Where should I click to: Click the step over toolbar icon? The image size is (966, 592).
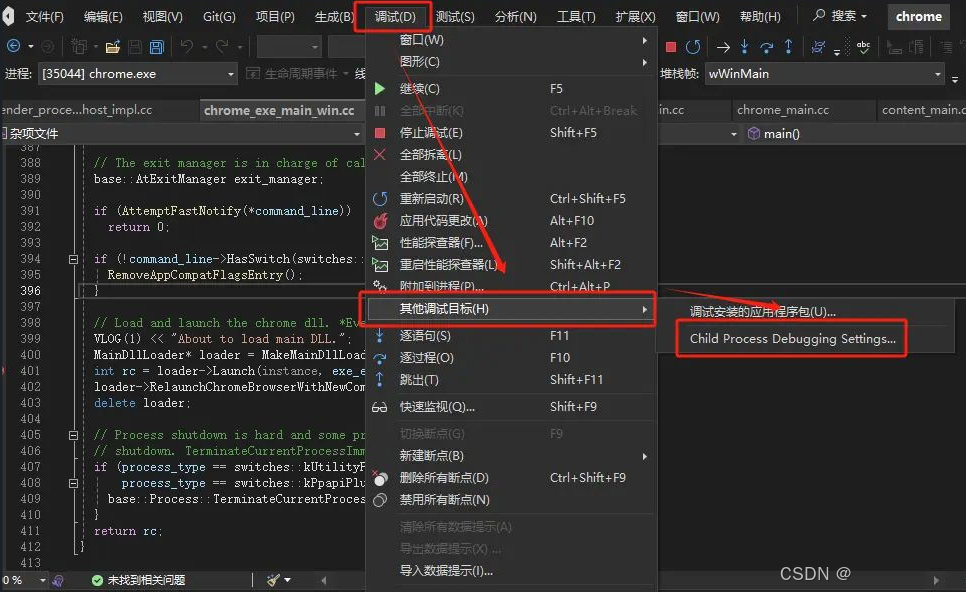tap(766, 47)
